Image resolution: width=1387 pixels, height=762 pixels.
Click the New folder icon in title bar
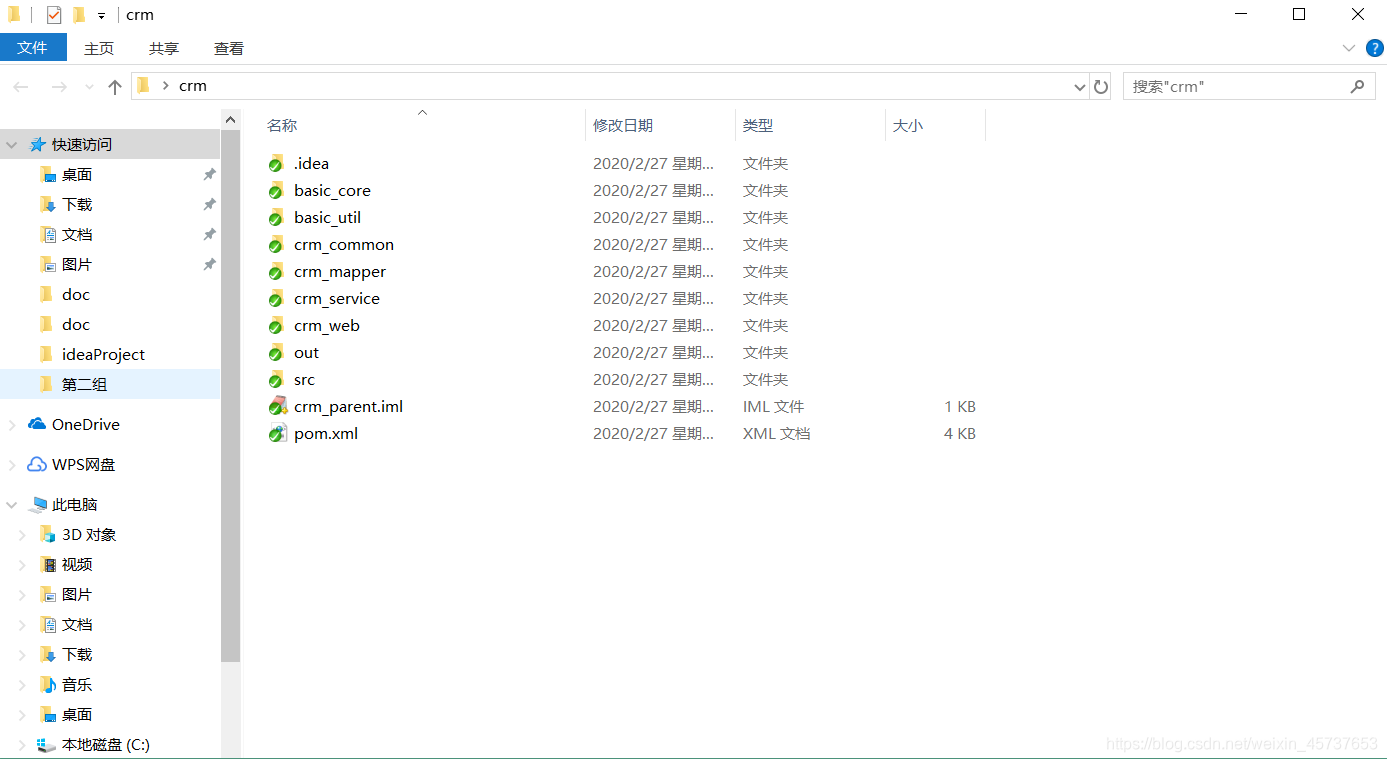79,15
